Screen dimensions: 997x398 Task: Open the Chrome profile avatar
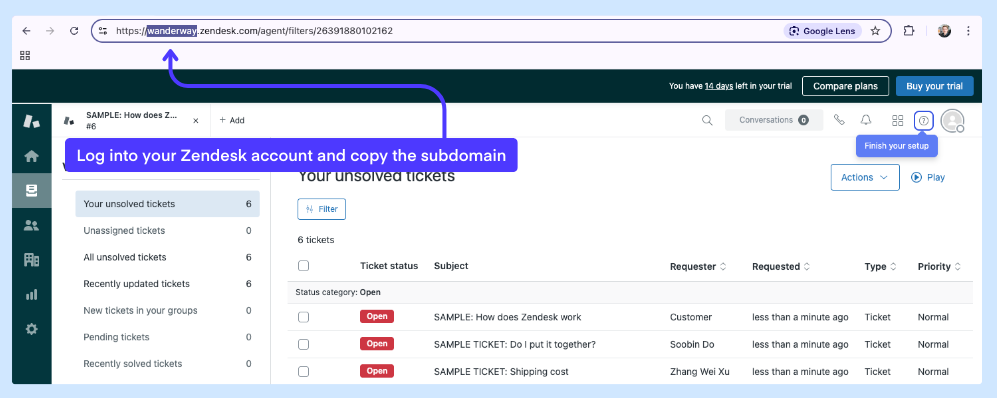click(944, 31)
